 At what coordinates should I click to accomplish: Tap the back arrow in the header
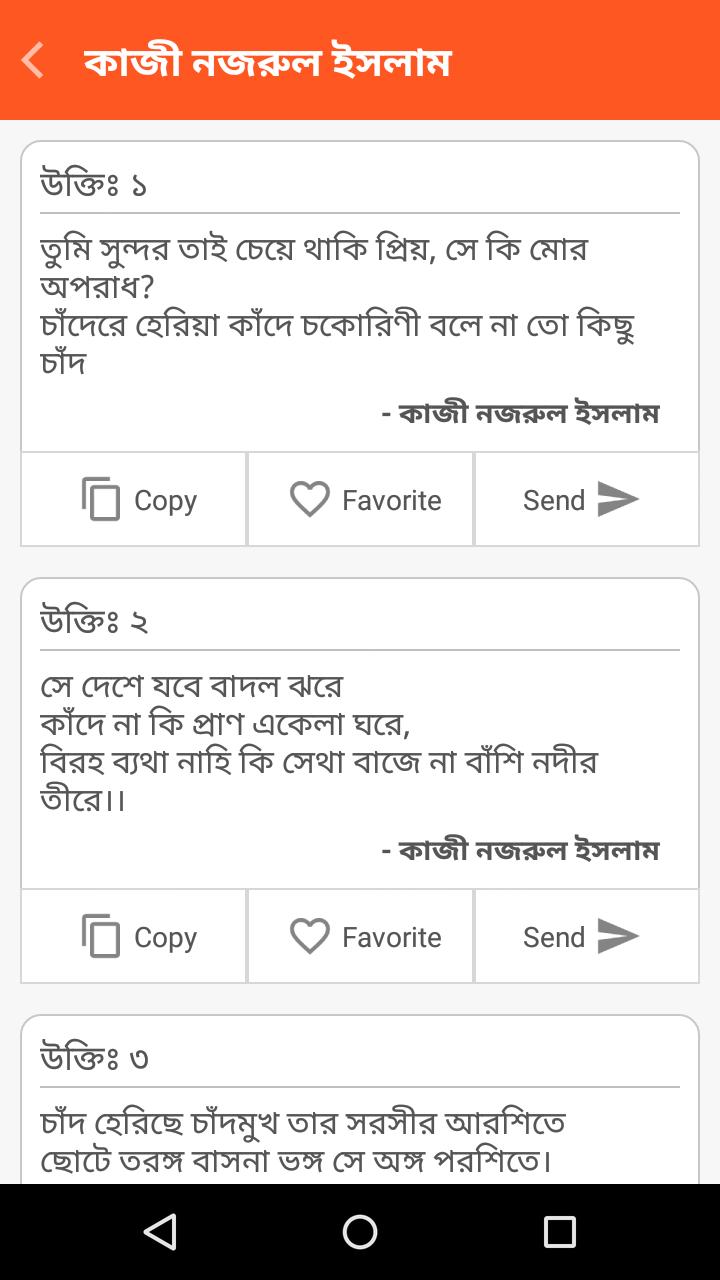click(x=33, y=60)
